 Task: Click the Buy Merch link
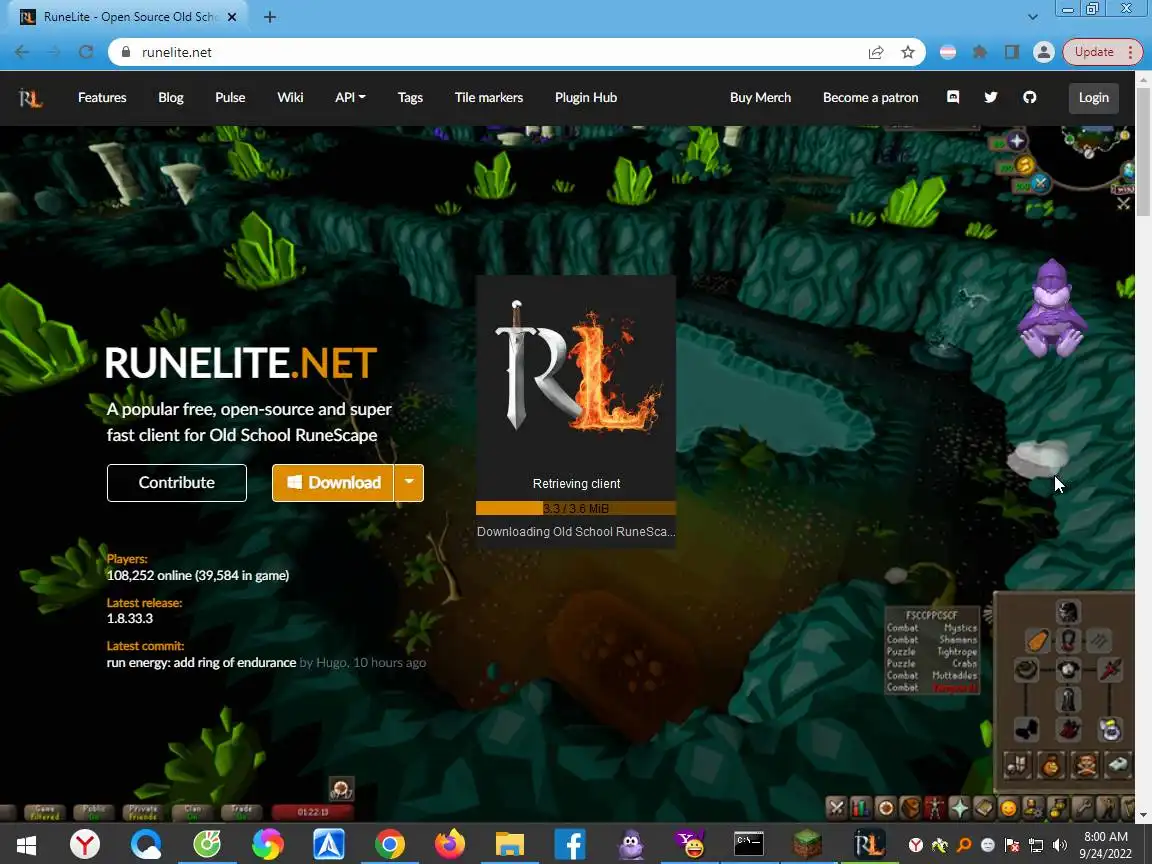[760, 97]
